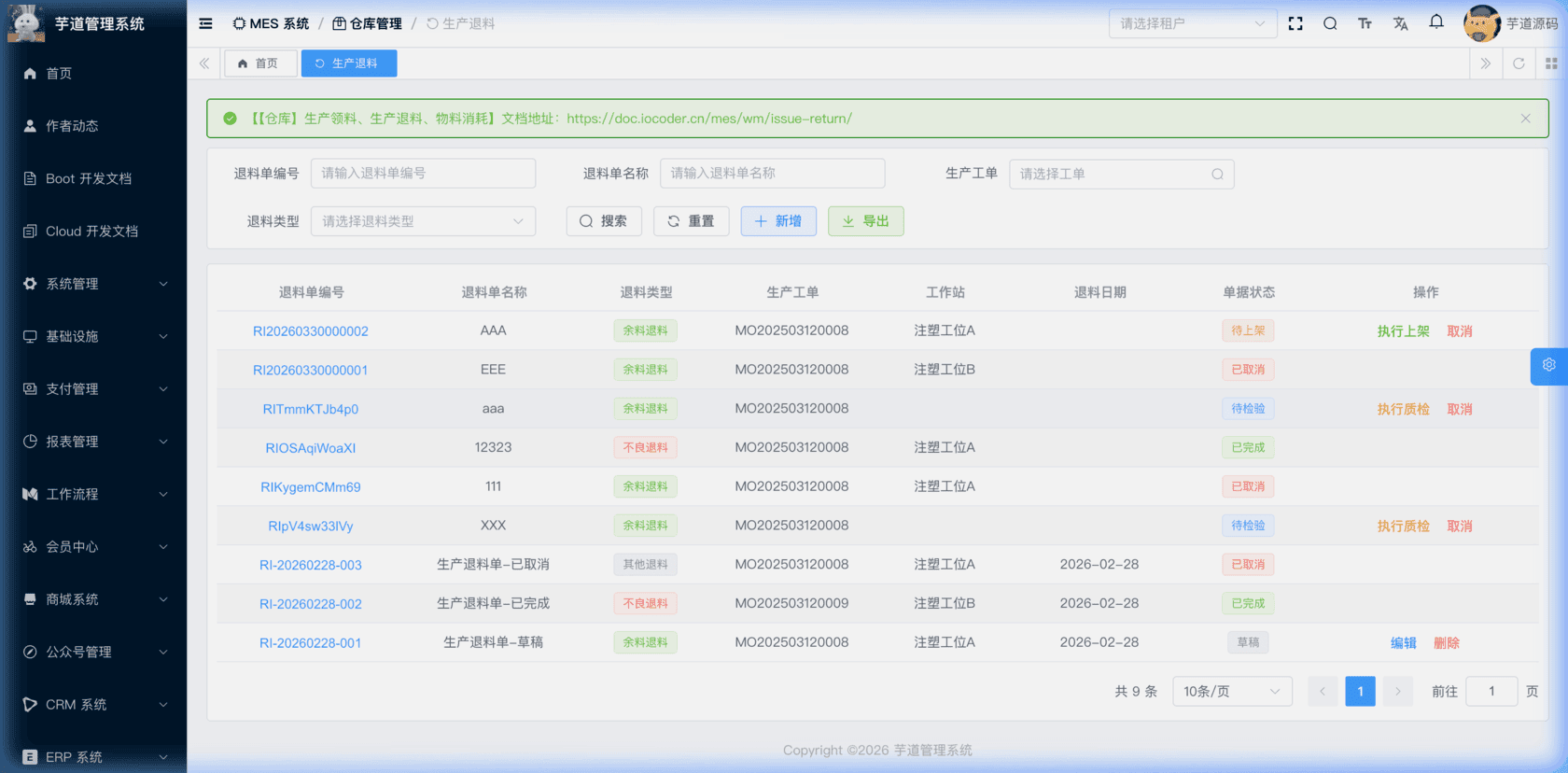Expand 基础设施 sidebar menu
The height and width of the screenshot is (773, 1568).
tap(93, 336)
